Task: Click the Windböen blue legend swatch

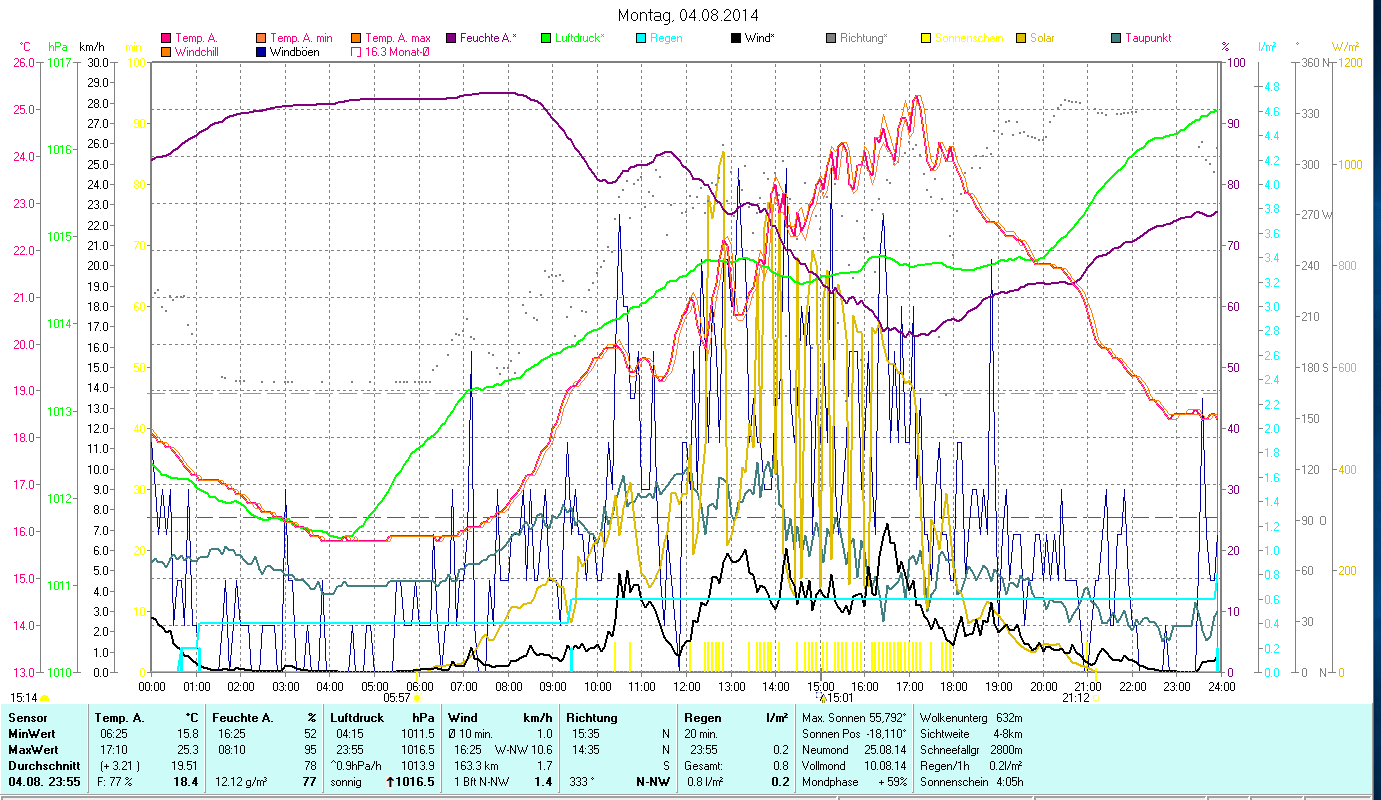Action: pyautogui.click(x=261, y=52)
